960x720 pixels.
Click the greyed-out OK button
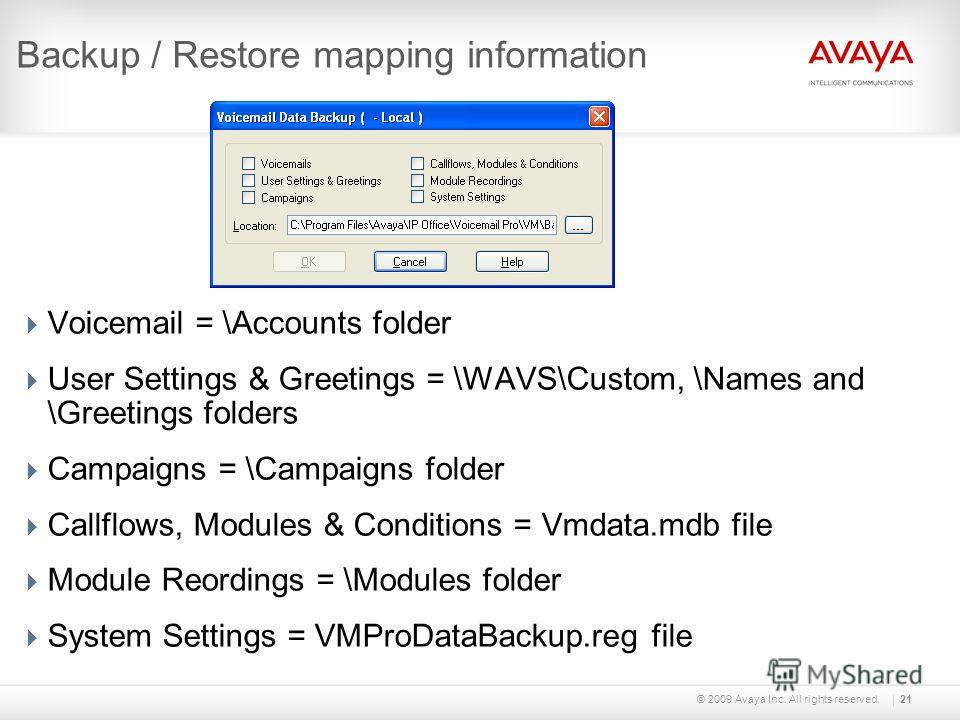(309, 261)
